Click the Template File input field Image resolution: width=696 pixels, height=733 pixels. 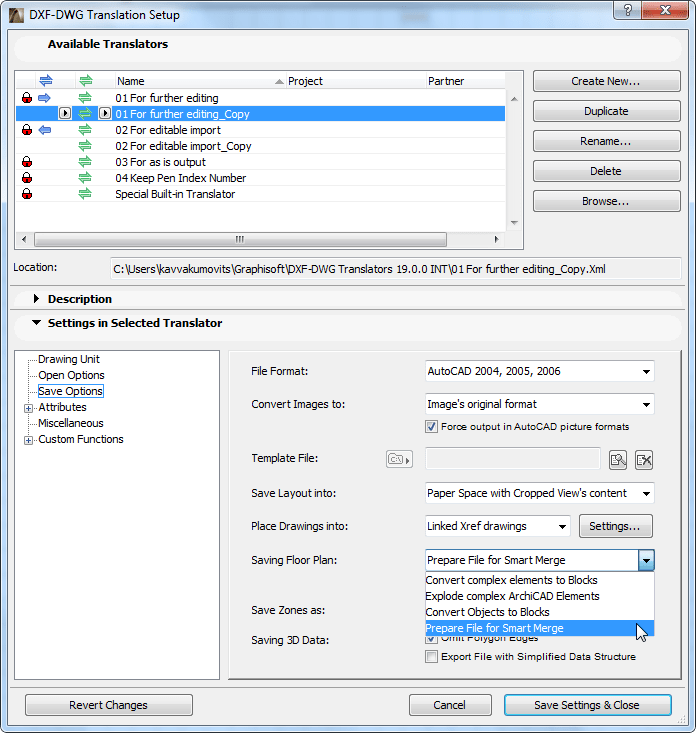coord(513,459)
